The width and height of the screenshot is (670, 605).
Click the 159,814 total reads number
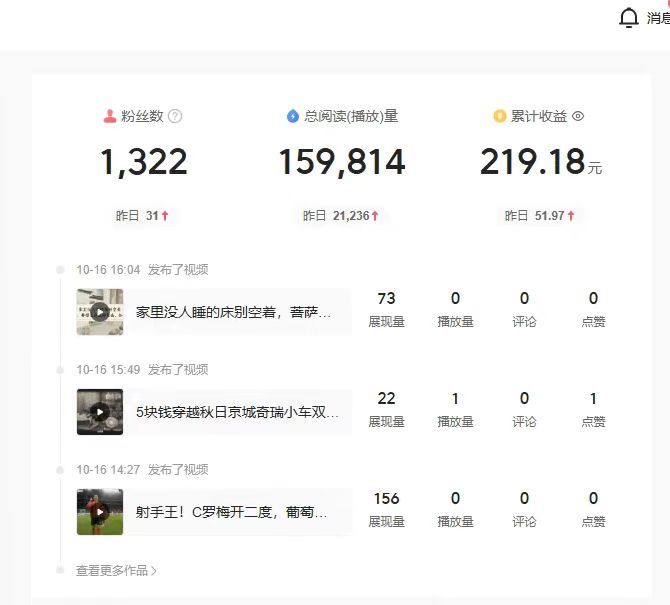(x=341, y=162)
